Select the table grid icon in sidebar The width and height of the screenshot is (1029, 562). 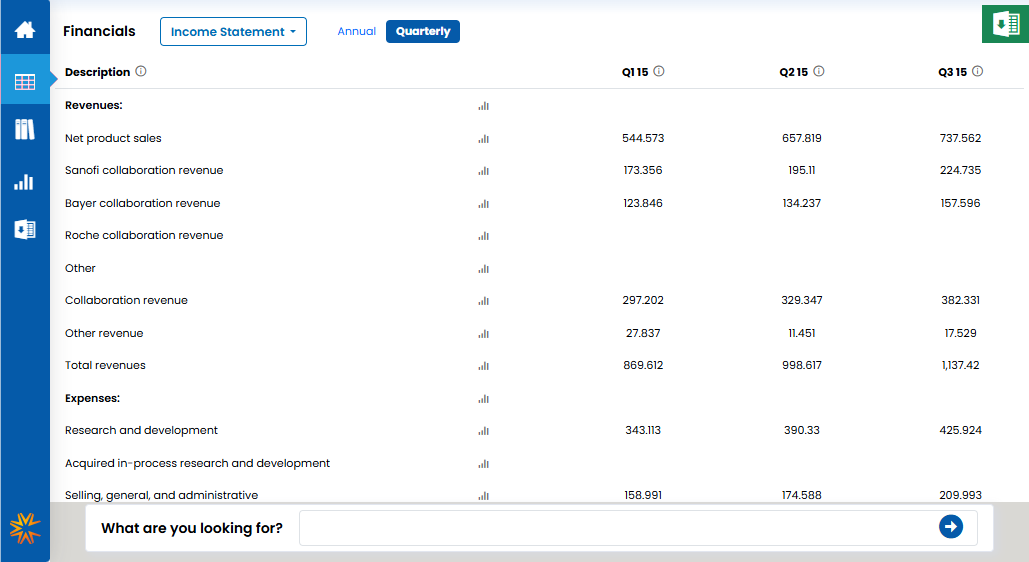25,82
